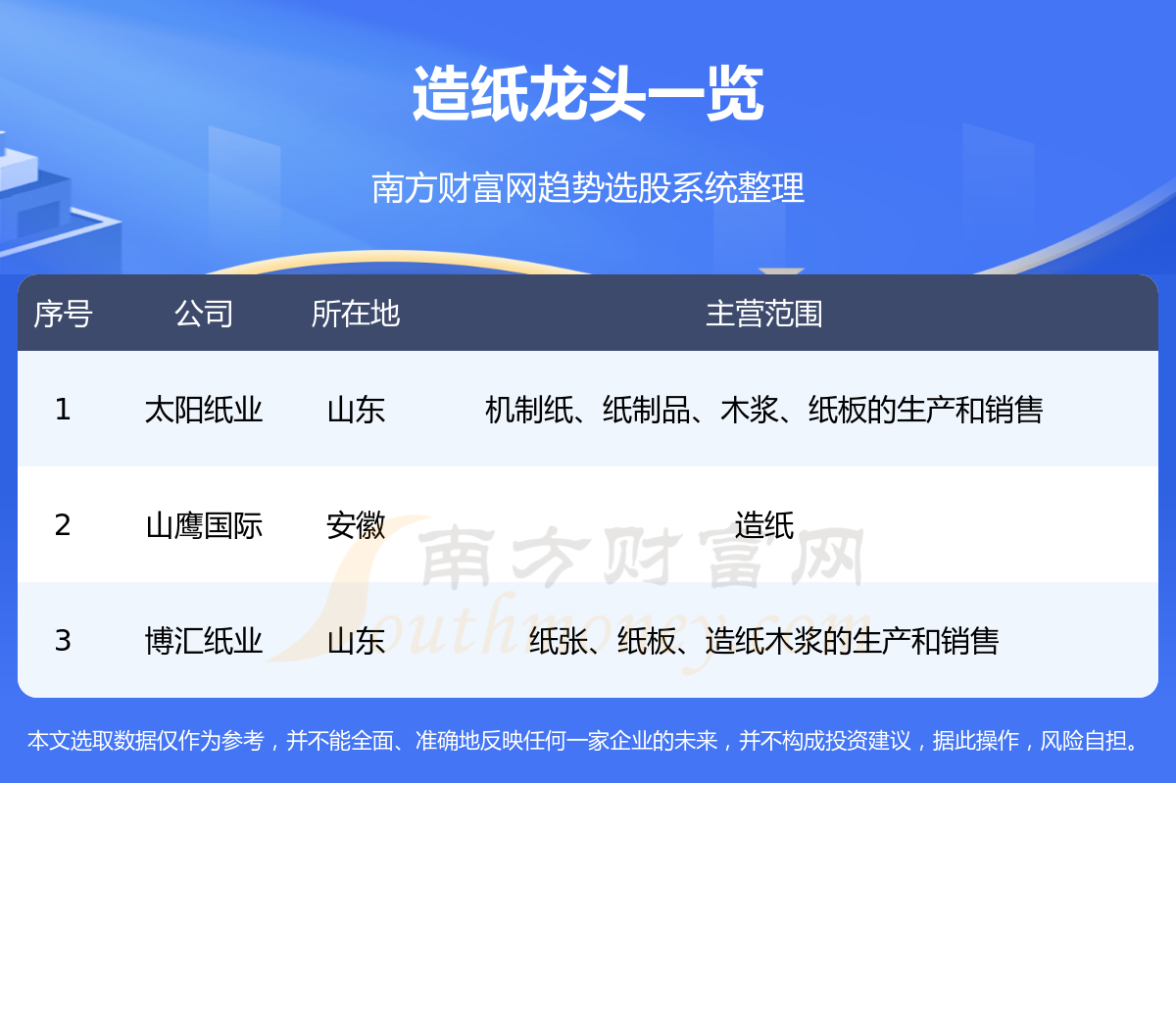Click the subtitle 南方财富网趋势选股系统整理
The width and height of the screenshot is (1176, 1029).
click(588, 187)
